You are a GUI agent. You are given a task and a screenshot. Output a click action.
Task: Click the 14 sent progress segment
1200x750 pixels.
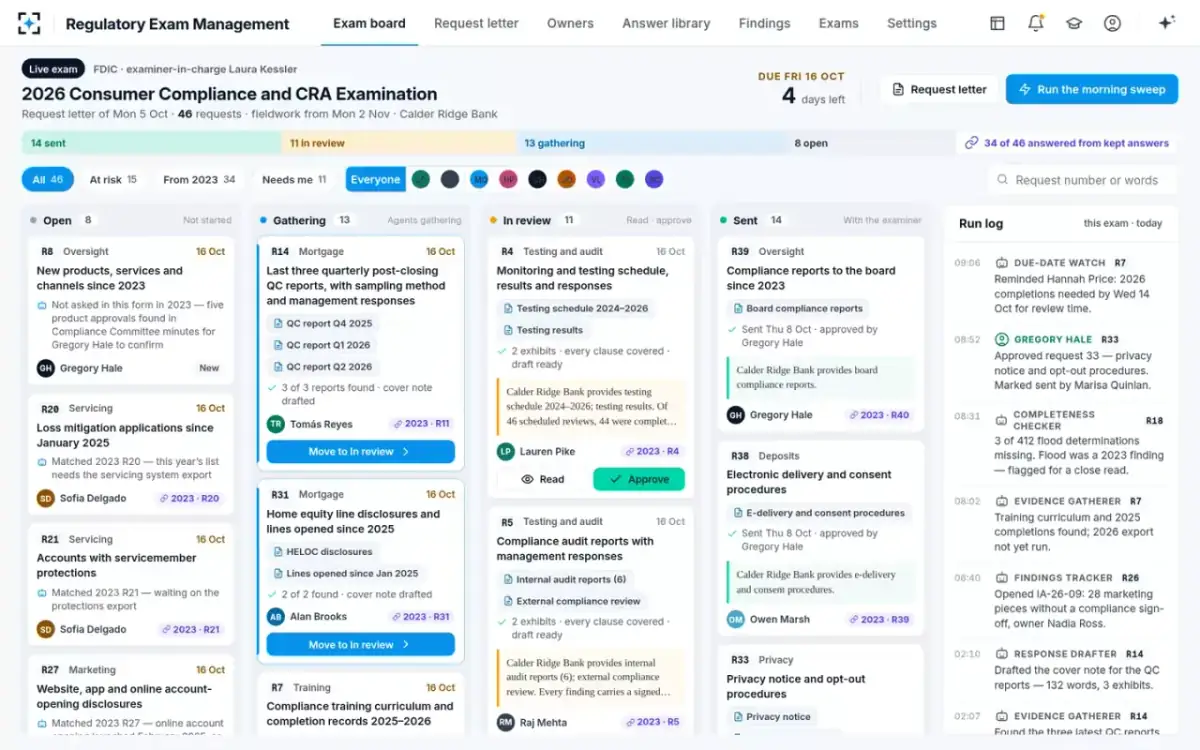[152, 143]
